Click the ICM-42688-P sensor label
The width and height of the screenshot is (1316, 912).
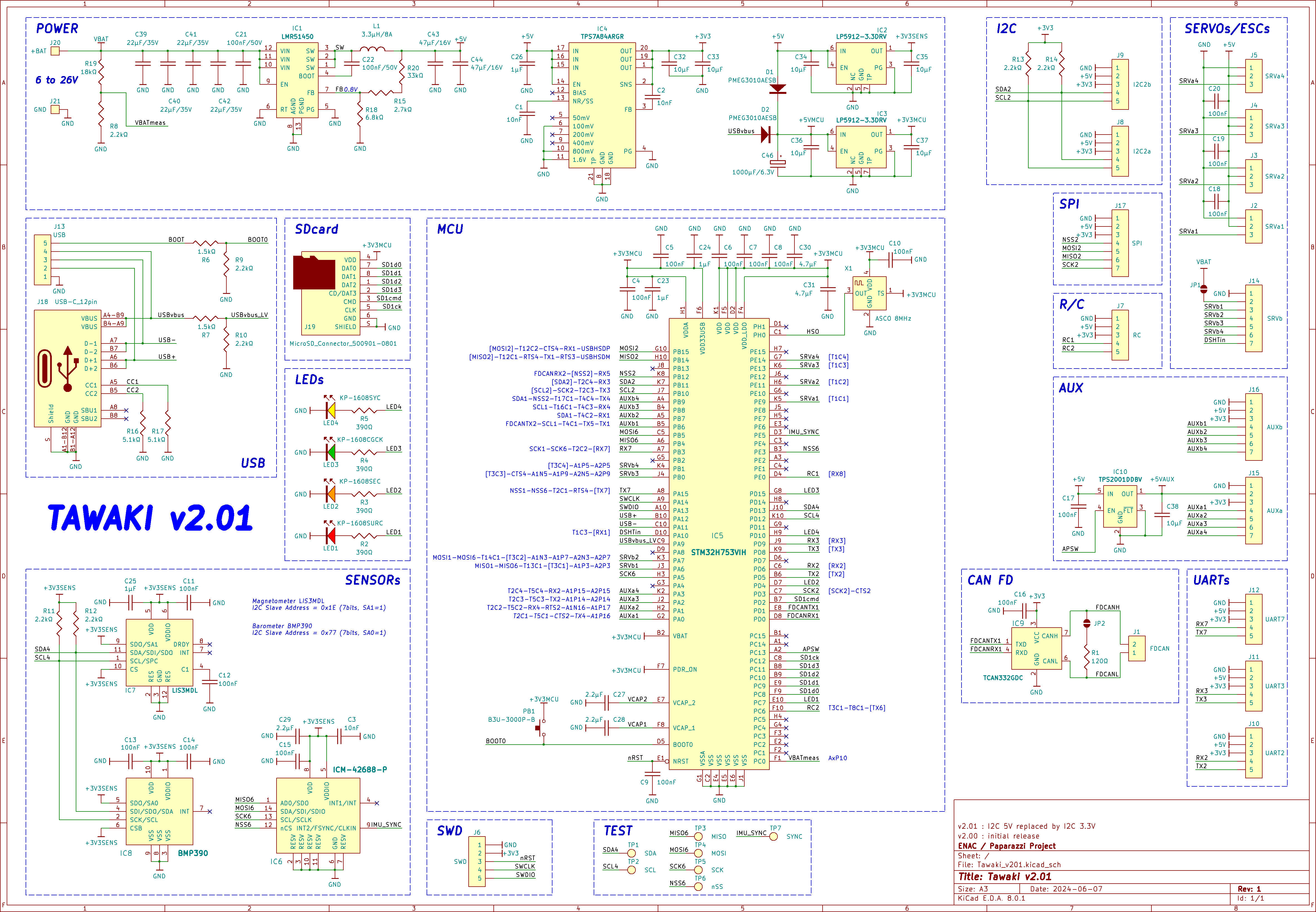point(360,770)
